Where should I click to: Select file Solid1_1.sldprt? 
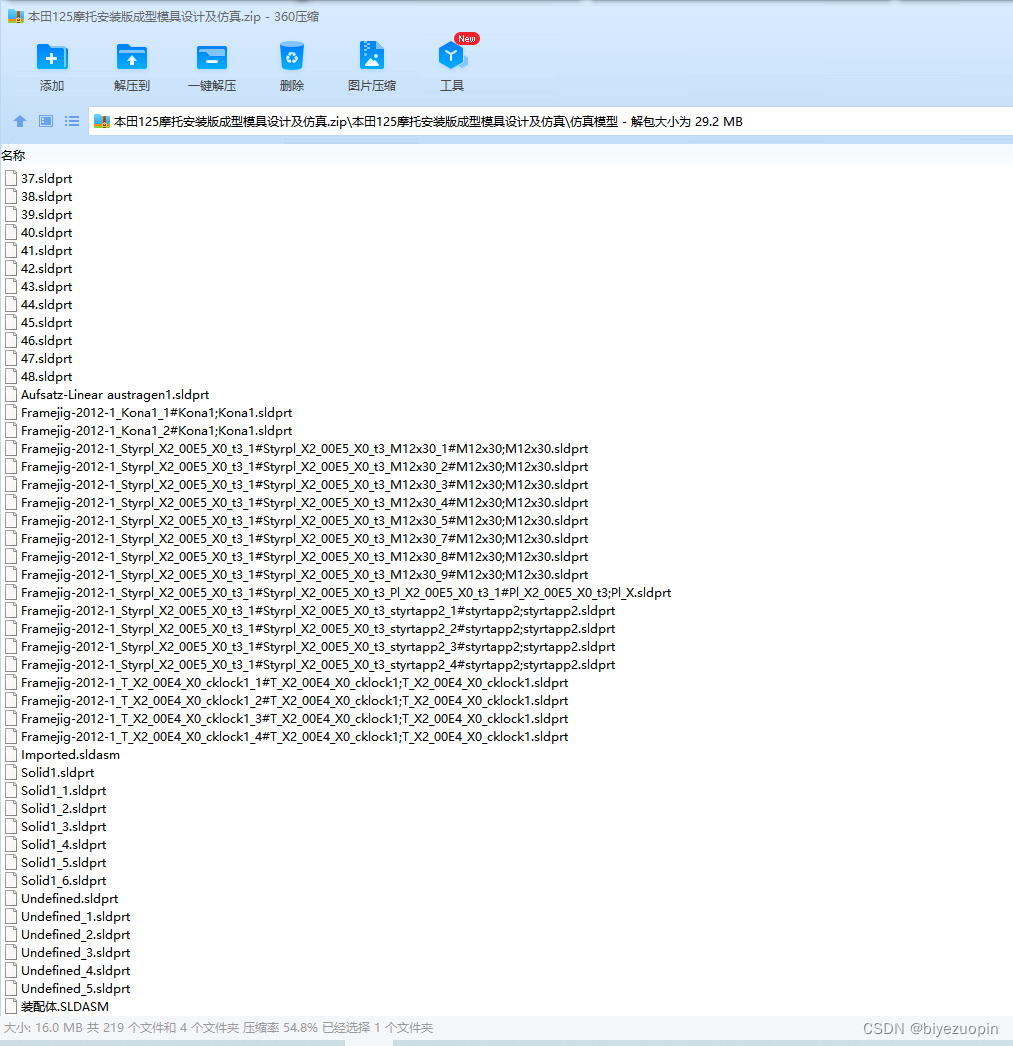(63, 791)
